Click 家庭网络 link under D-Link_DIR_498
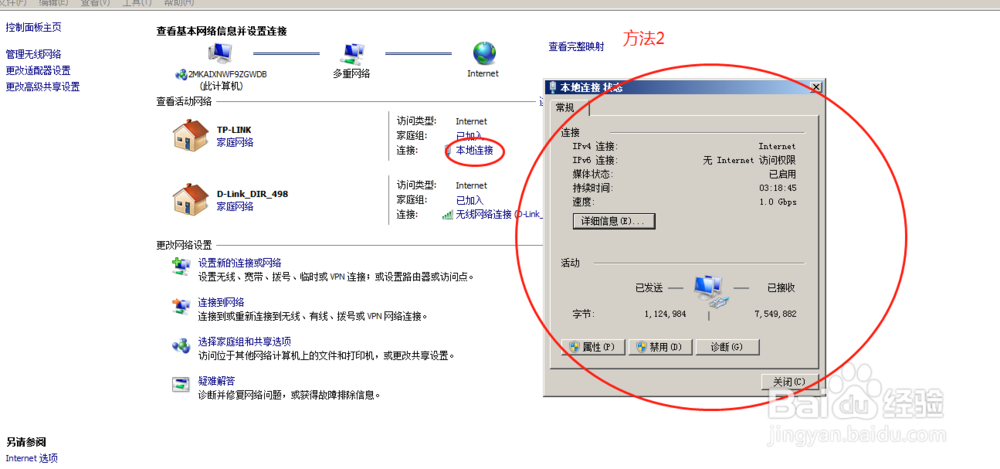Image resolution: width=1000 pixels, height=469 pixels. click(235, 206)
